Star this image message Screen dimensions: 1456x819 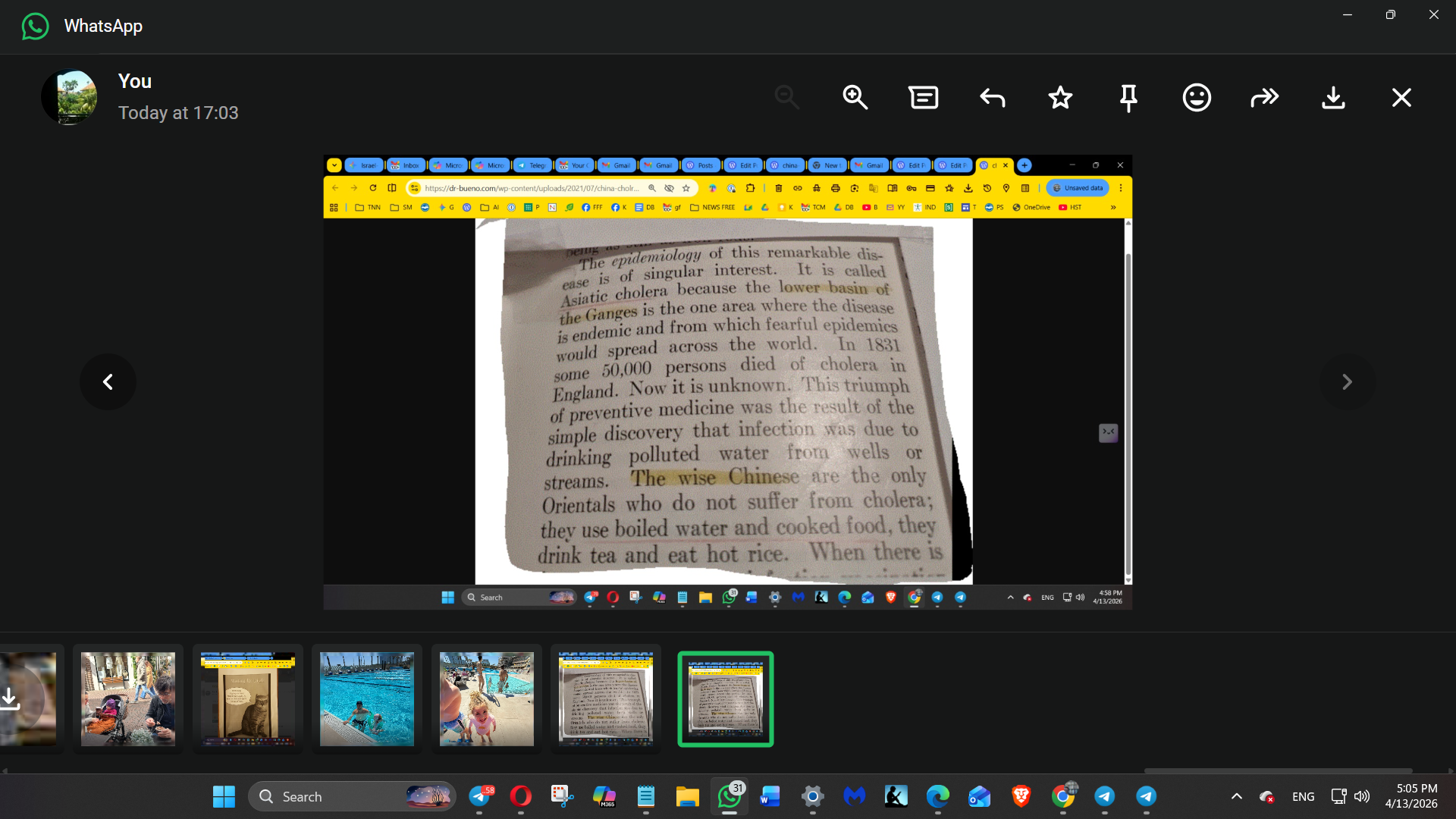point(1060,97)
